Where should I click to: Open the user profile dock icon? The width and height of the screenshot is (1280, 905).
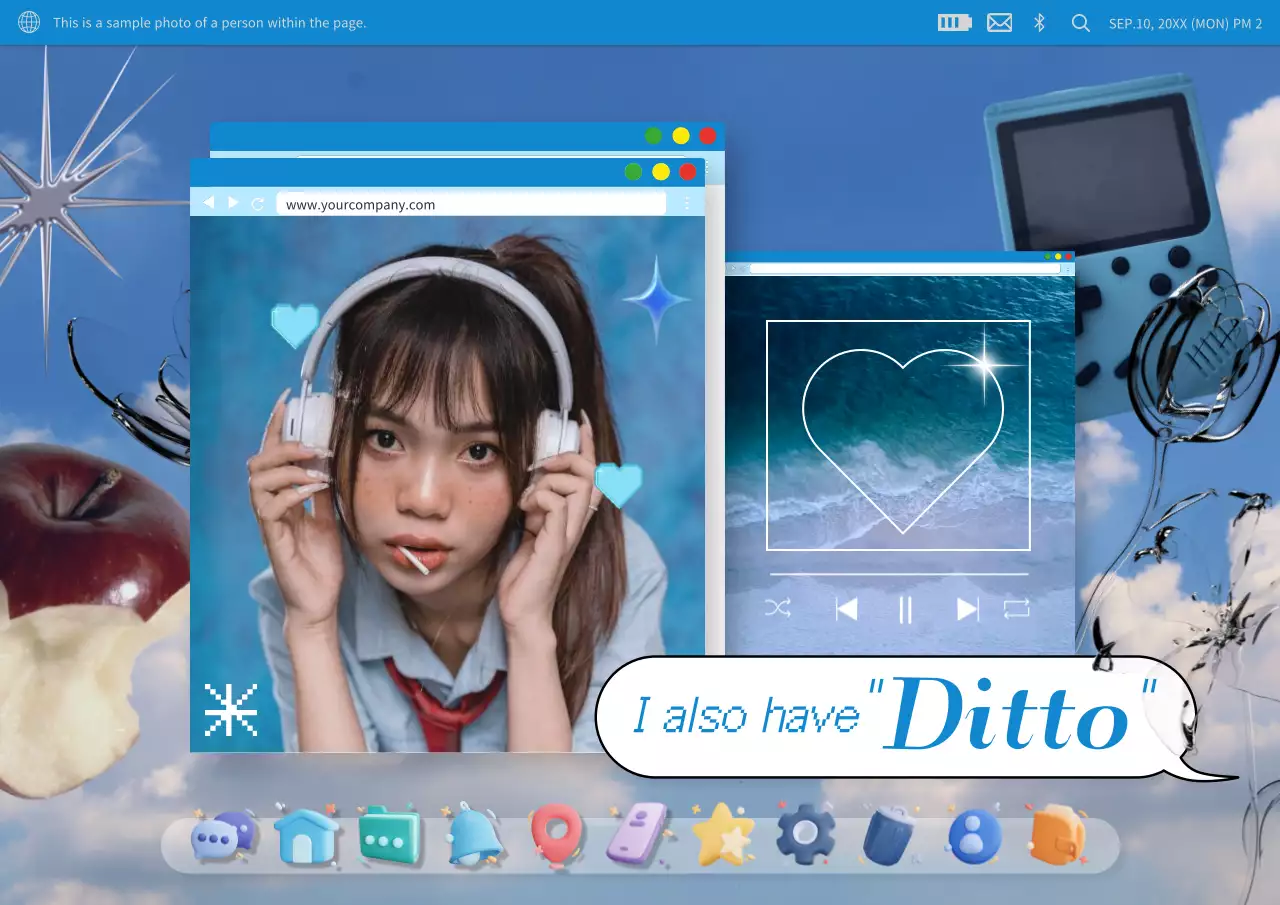(973, 835)
